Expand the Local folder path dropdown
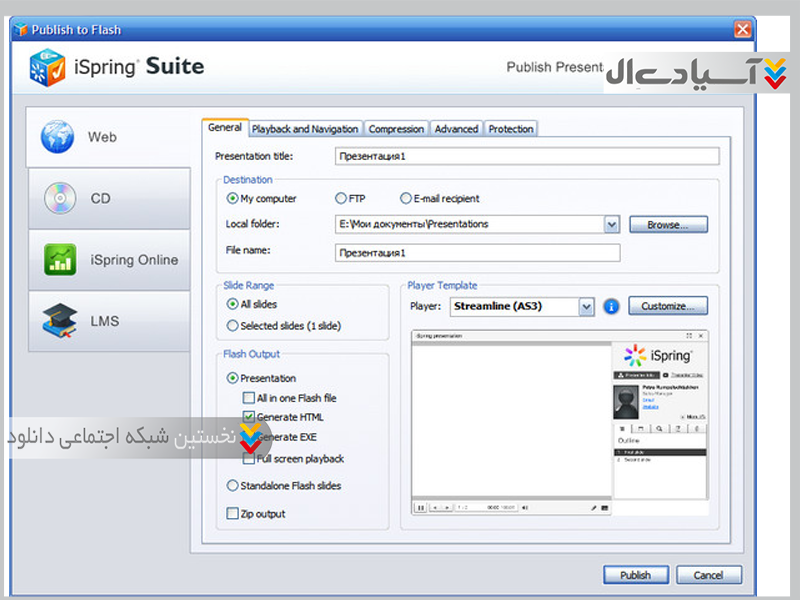Viewport: 800px width, 600px height. [x=612, y=225]
